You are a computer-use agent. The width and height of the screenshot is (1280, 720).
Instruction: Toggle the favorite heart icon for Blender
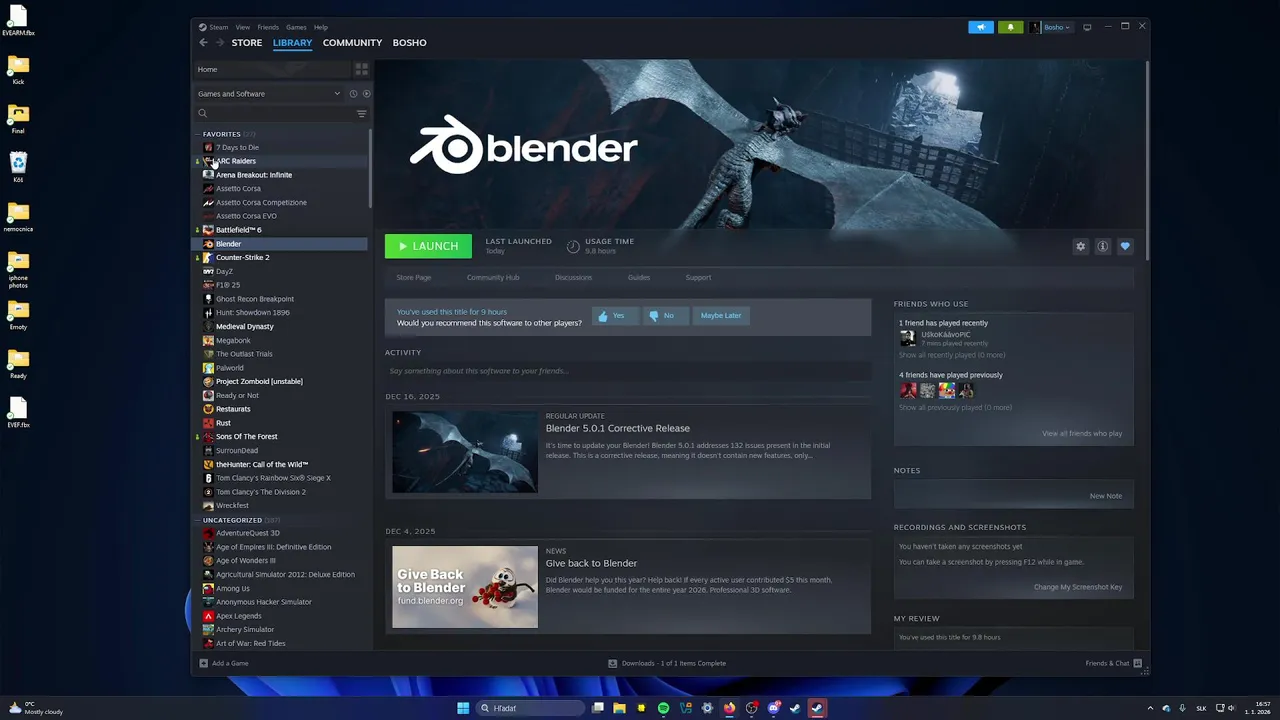(1125, 246)
